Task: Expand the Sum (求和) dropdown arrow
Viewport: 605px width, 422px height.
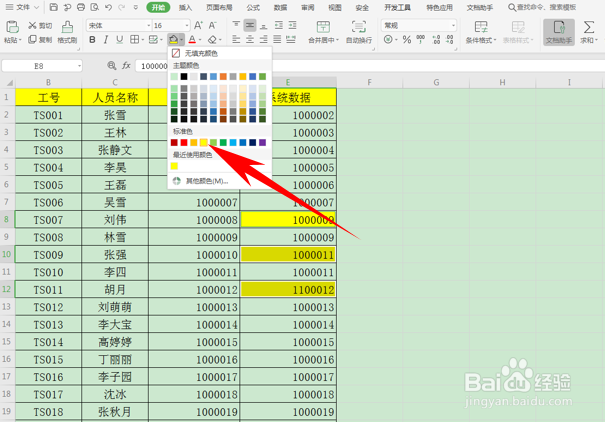Action: 597,40
